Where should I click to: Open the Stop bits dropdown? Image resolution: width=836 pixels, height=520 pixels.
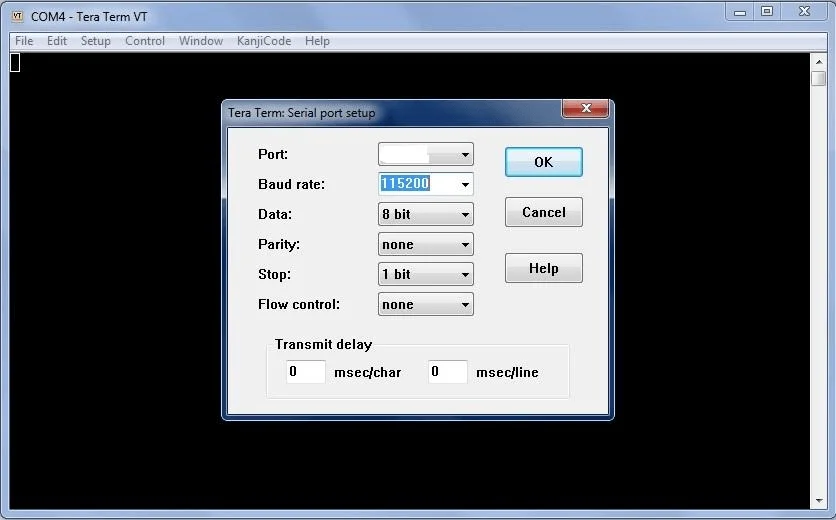(x=425, y=274)
